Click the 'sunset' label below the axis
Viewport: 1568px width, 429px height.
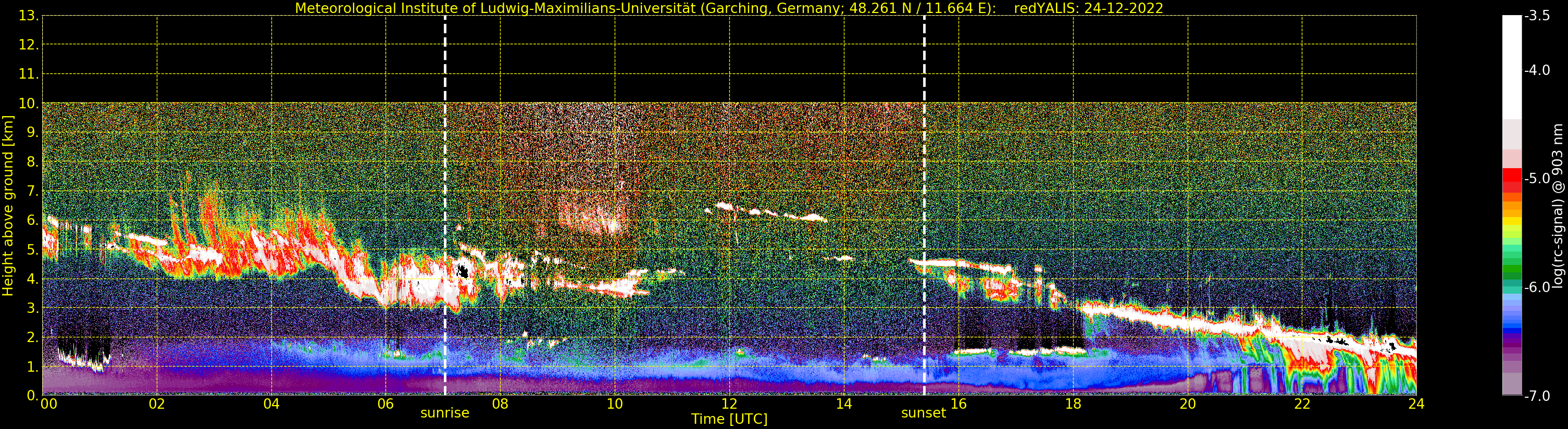coord(924,413)
